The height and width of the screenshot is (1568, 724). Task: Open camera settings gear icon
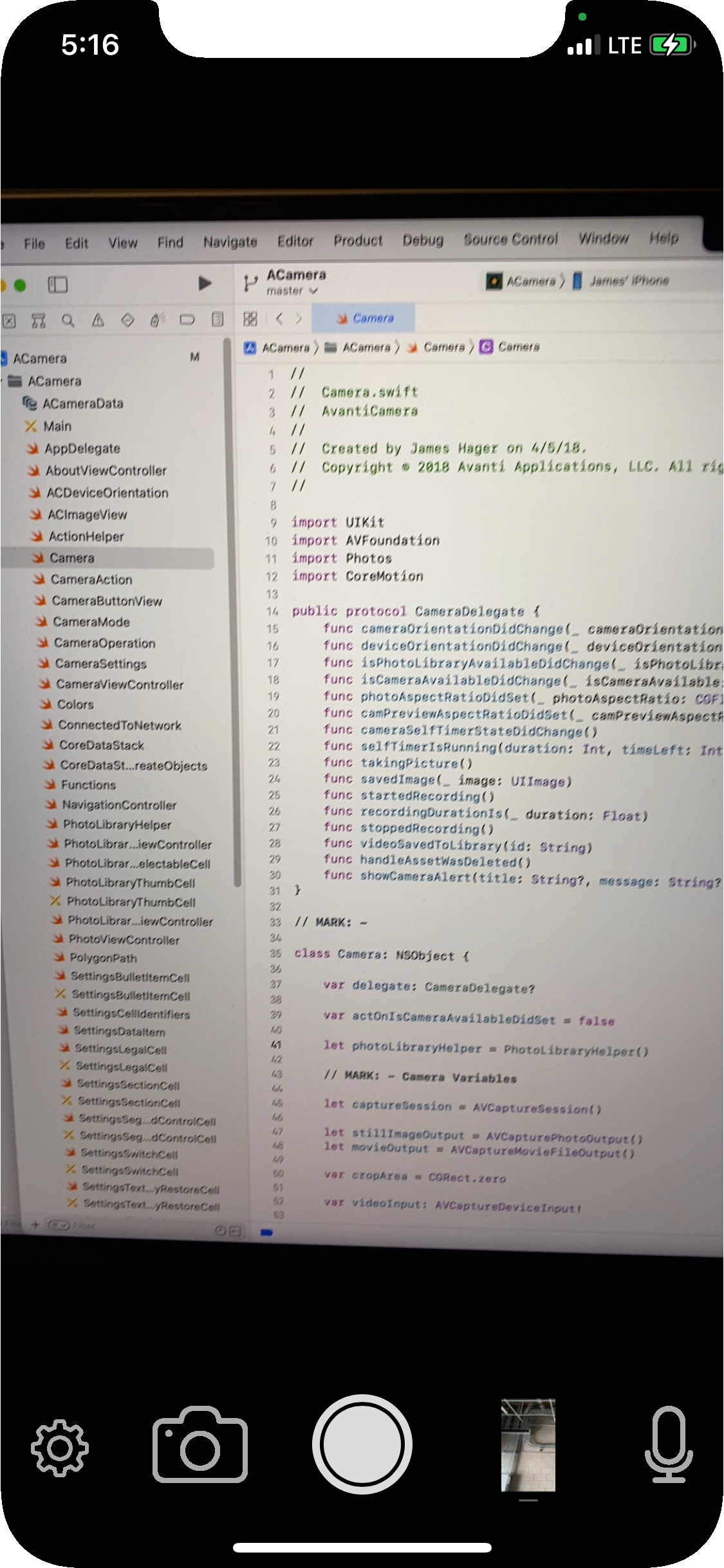click(x=59, y=1447)
